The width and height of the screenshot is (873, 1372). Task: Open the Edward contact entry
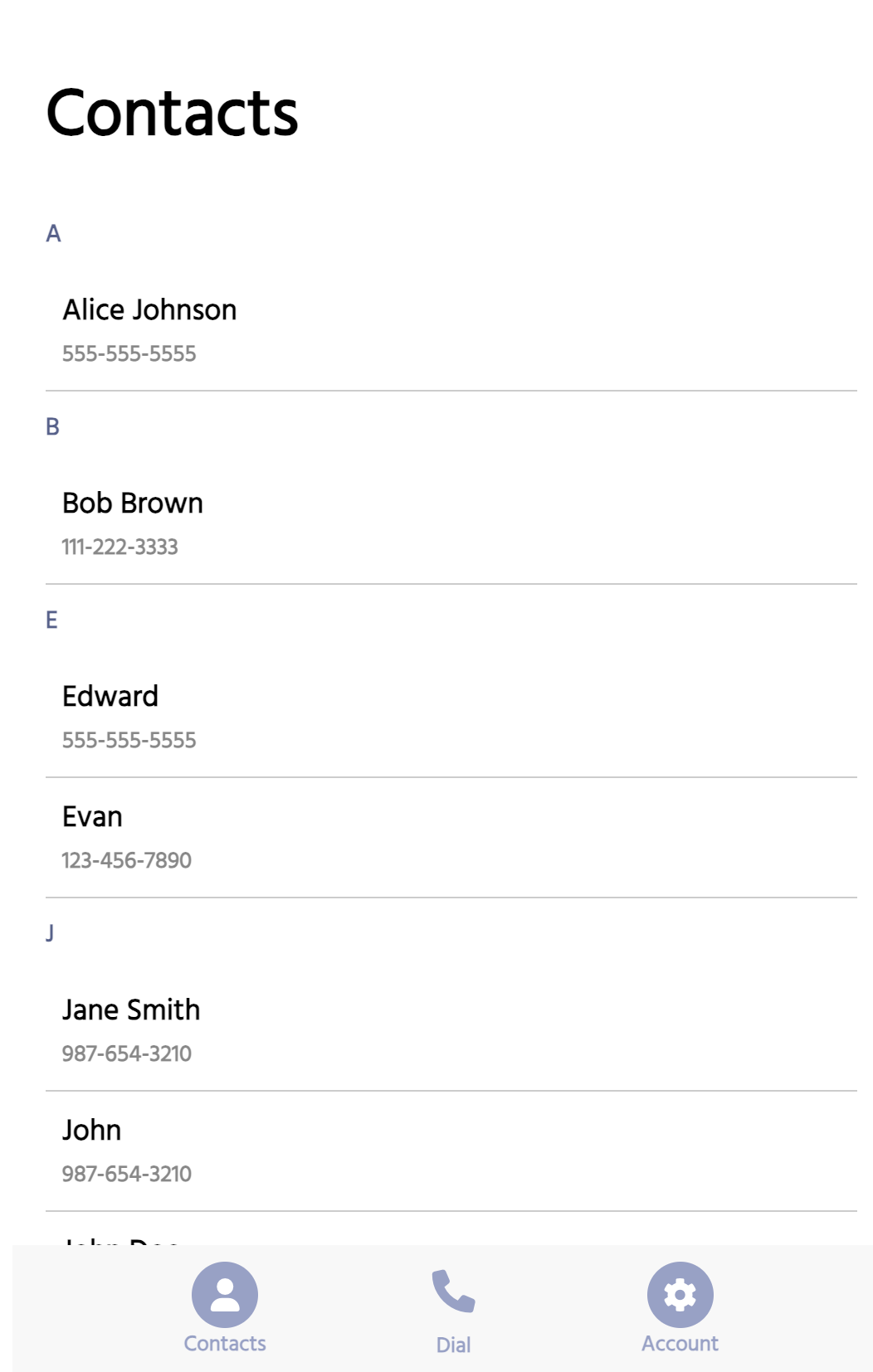coord(110,697)
